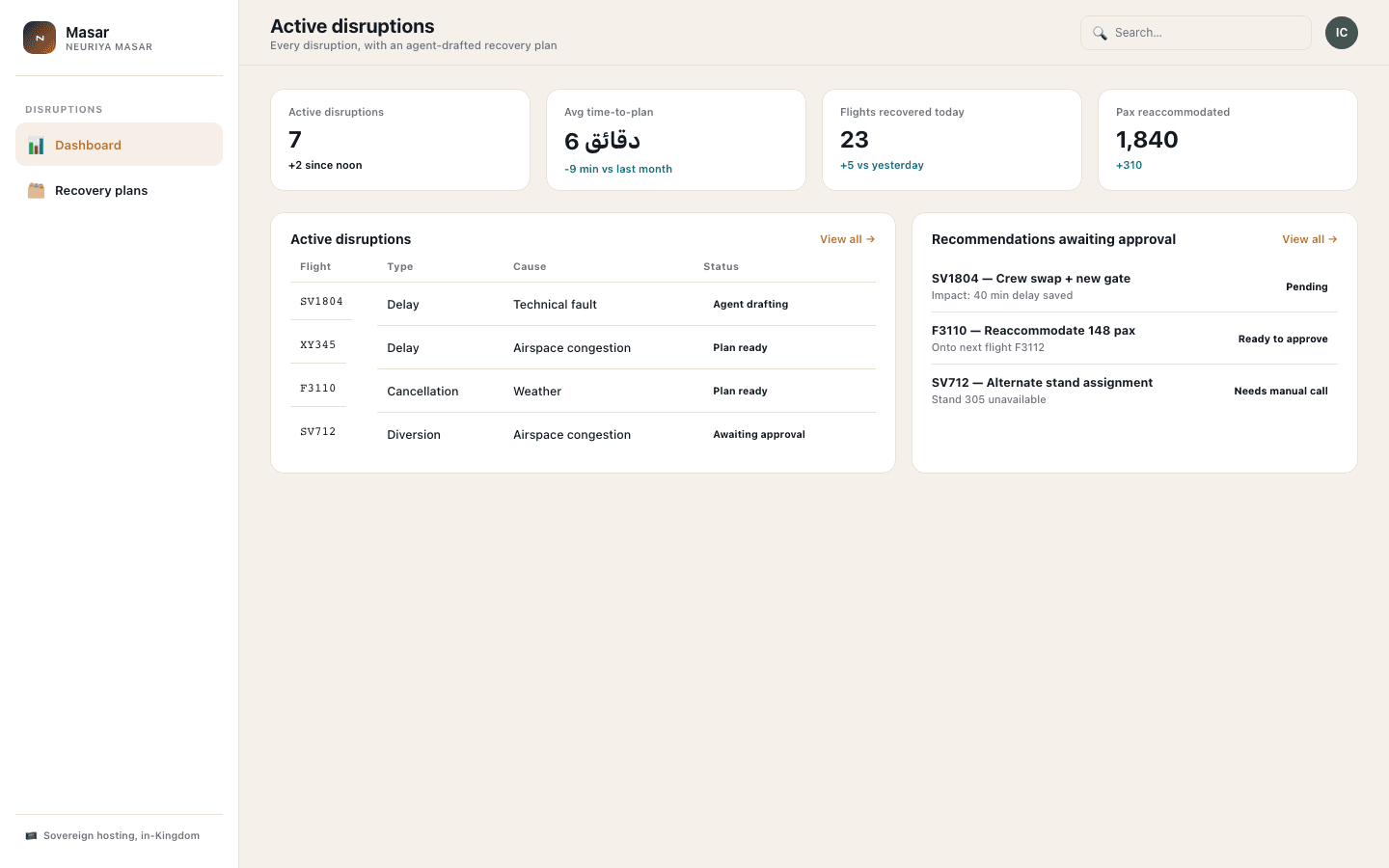
Task: Click the Recovery plans folder icon
Action: [x=37, y=191]
